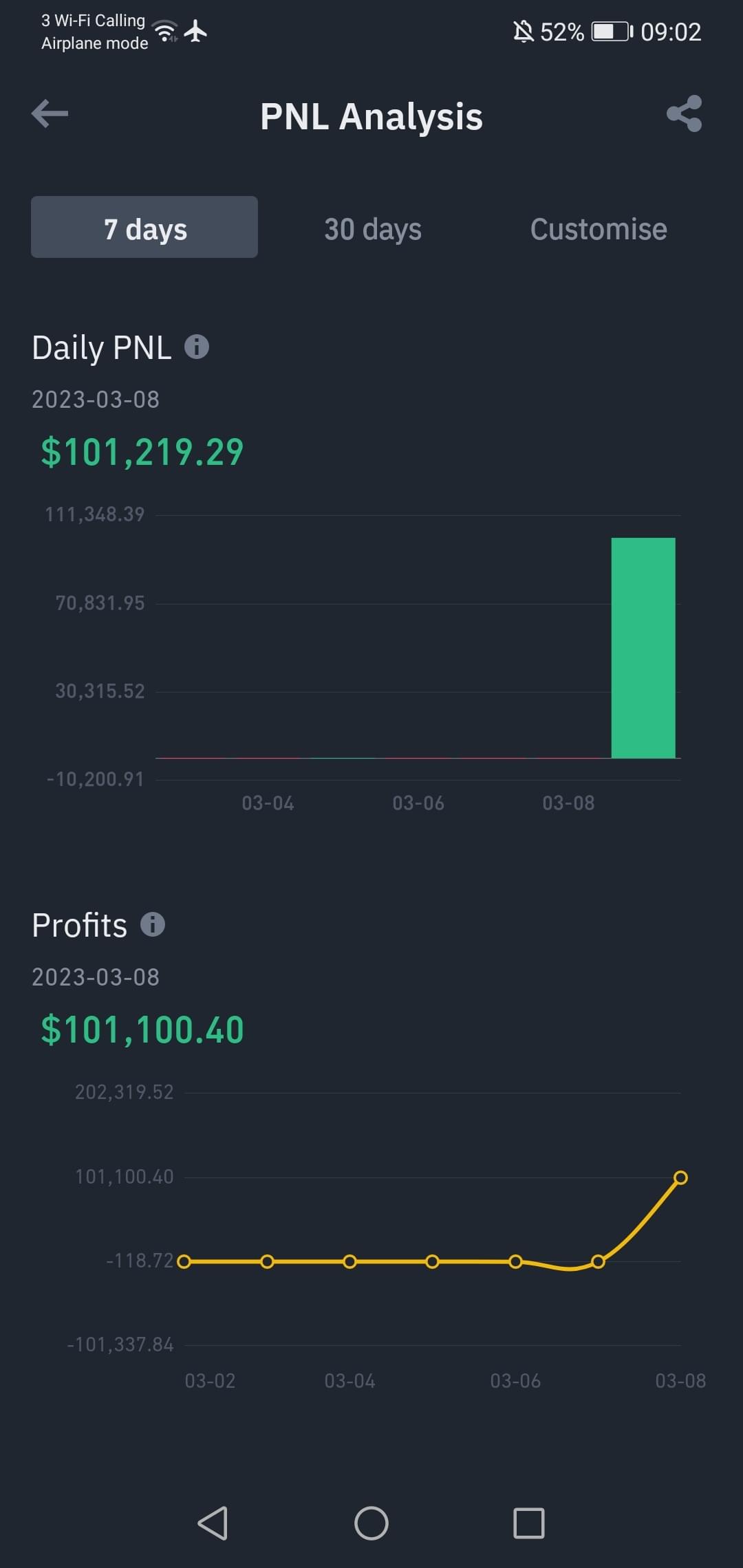Tap the $101,219.29 daily PNL value

(x=142, y=453)
